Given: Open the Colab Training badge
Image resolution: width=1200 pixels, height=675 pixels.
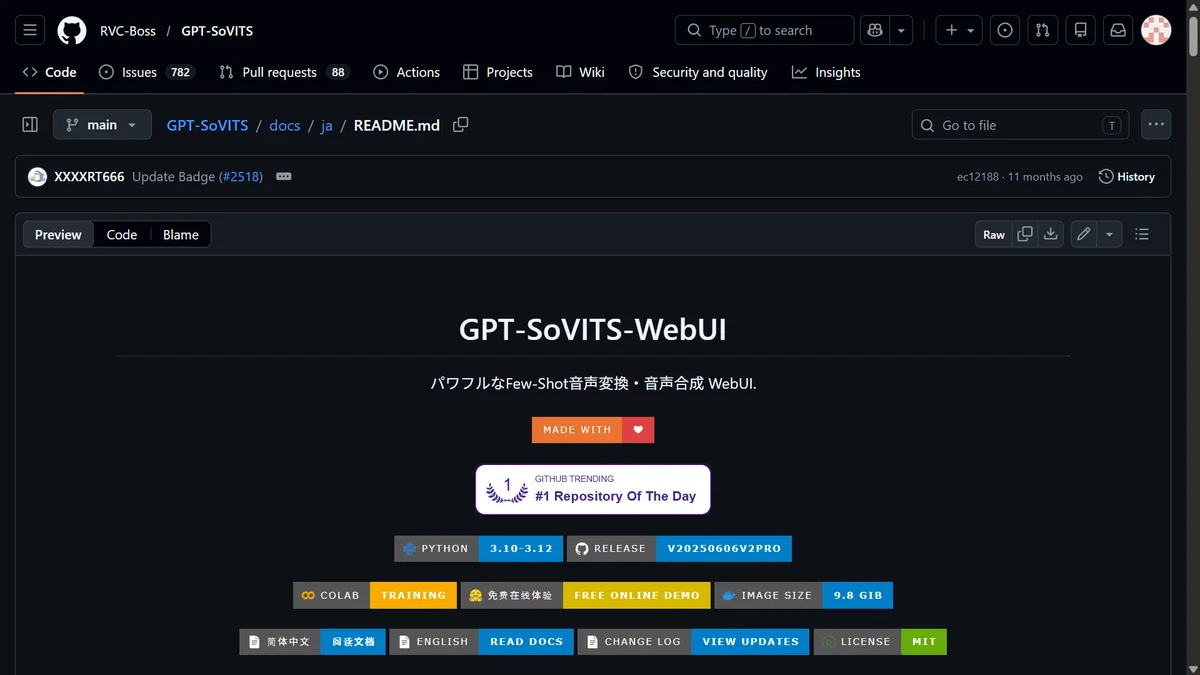Looking at the screenshot, I should pyautogui.click(x=375, y=595).
